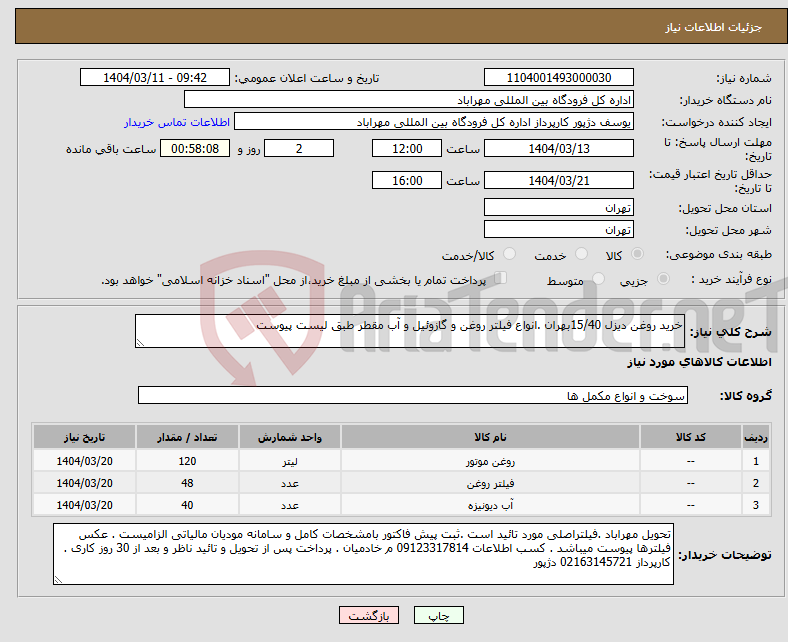The height and width of the screenshot is (642, 788).
Task: Click row number 2 cell
Action: (x=756, y=483)
